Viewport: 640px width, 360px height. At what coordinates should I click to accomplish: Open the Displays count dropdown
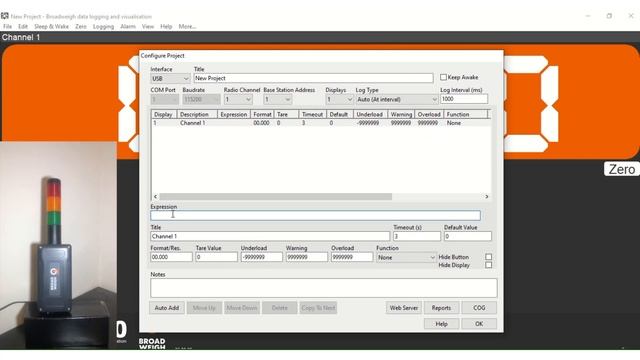click(340, 99)
